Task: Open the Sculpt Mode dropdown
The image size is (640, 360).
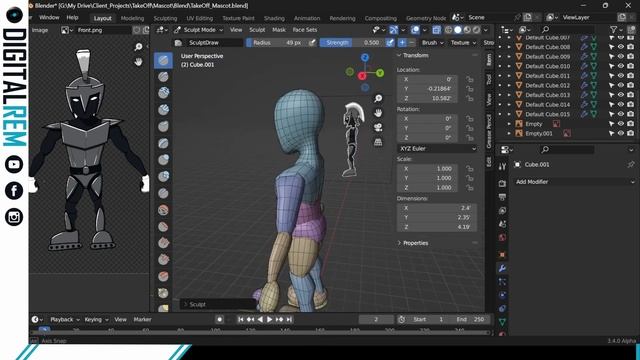Action: [x=199, y=30]
